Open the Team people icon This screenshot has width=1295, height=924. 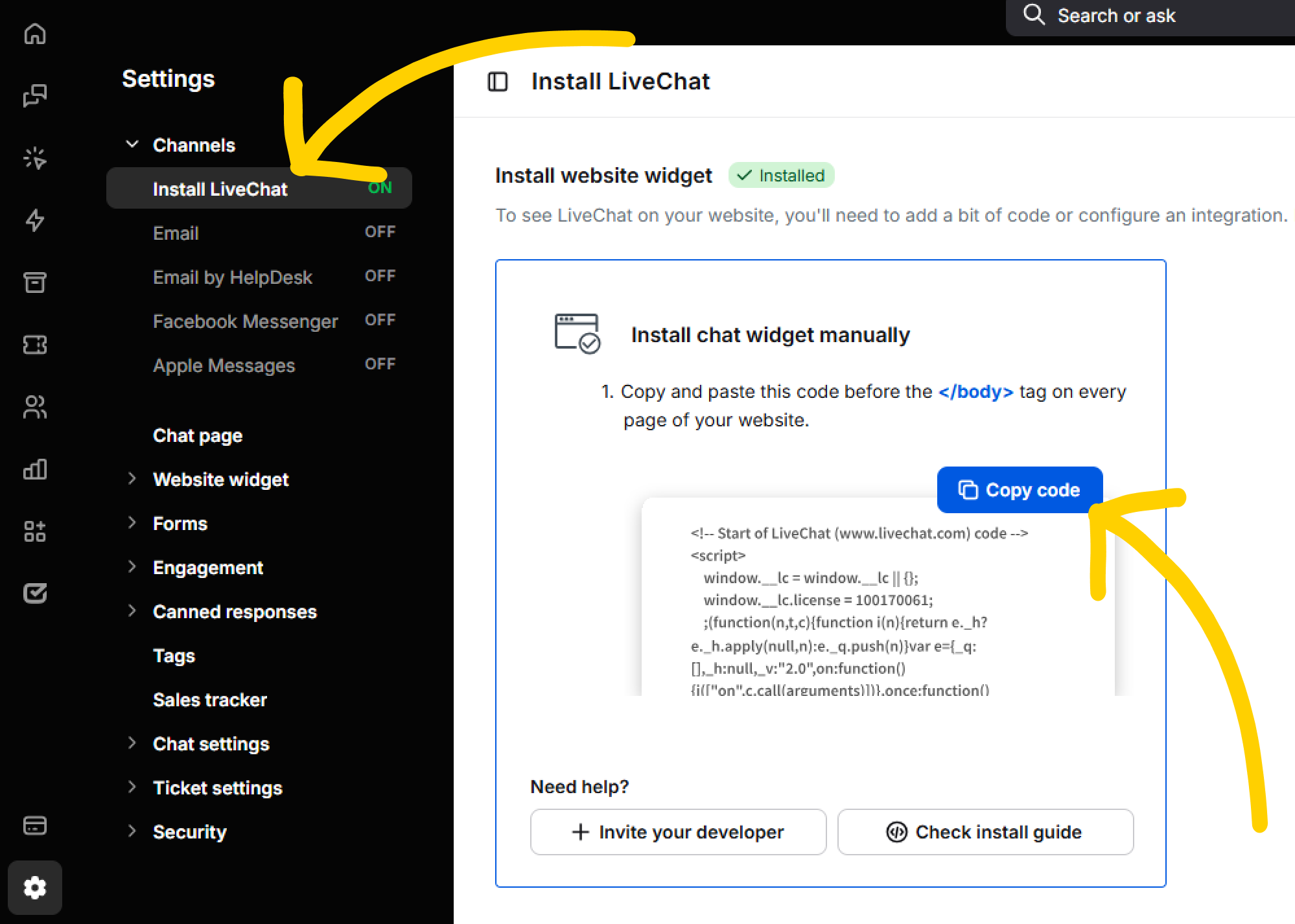pyautogui.click(x=35, y=407)
